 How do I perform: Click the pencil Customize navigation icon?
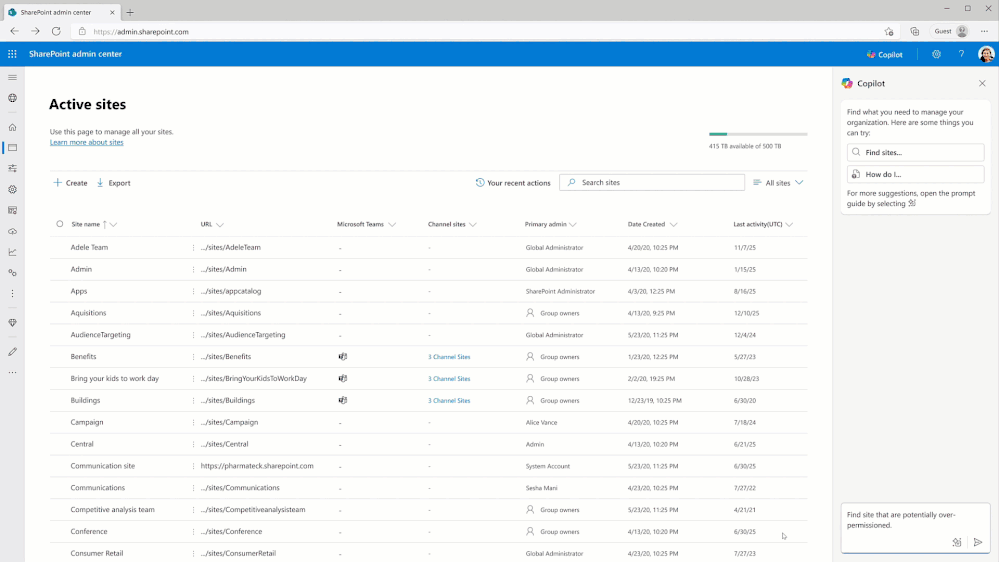point(12,352)
